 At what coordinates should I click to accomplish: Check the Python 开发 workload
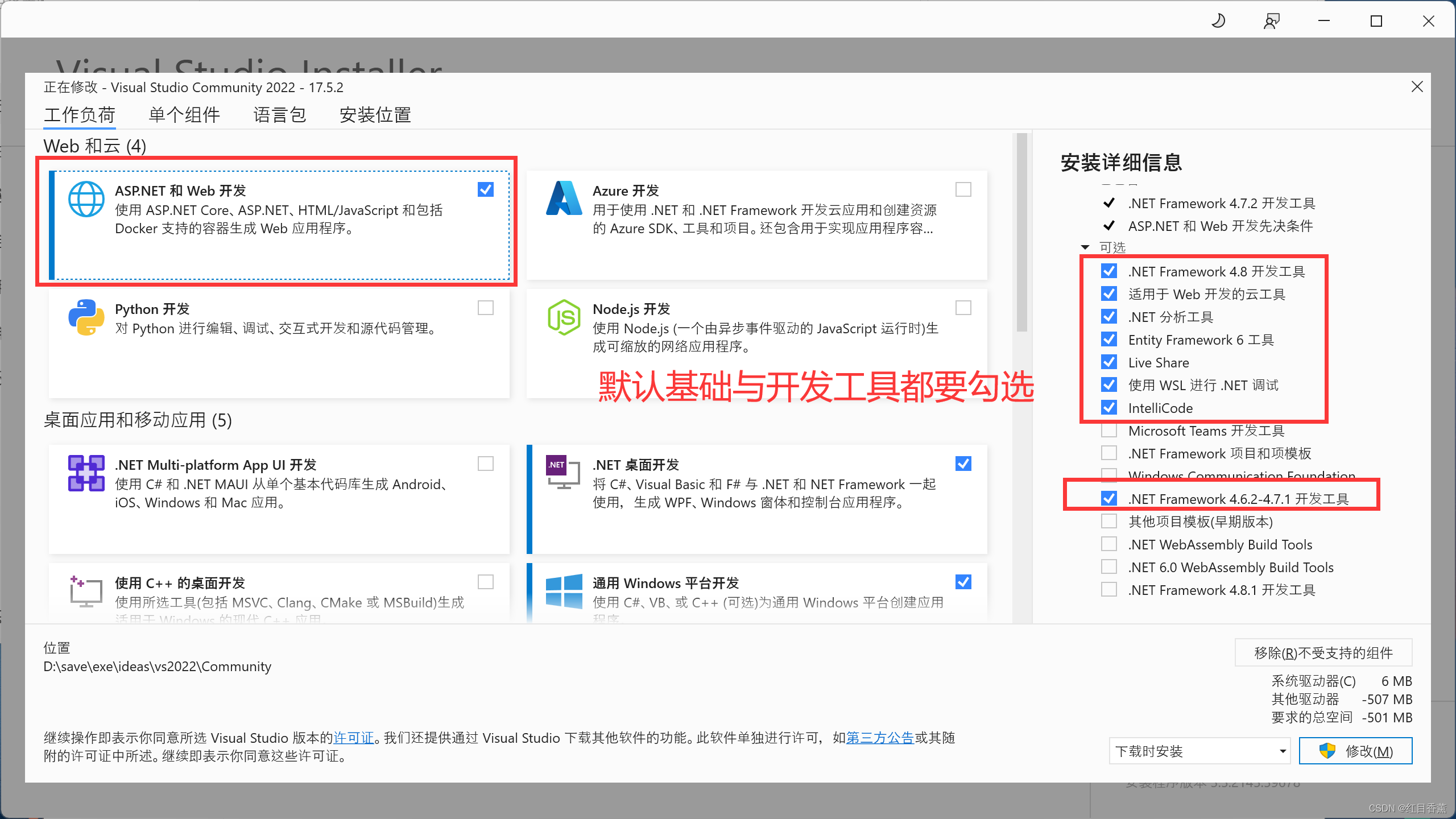485,308
